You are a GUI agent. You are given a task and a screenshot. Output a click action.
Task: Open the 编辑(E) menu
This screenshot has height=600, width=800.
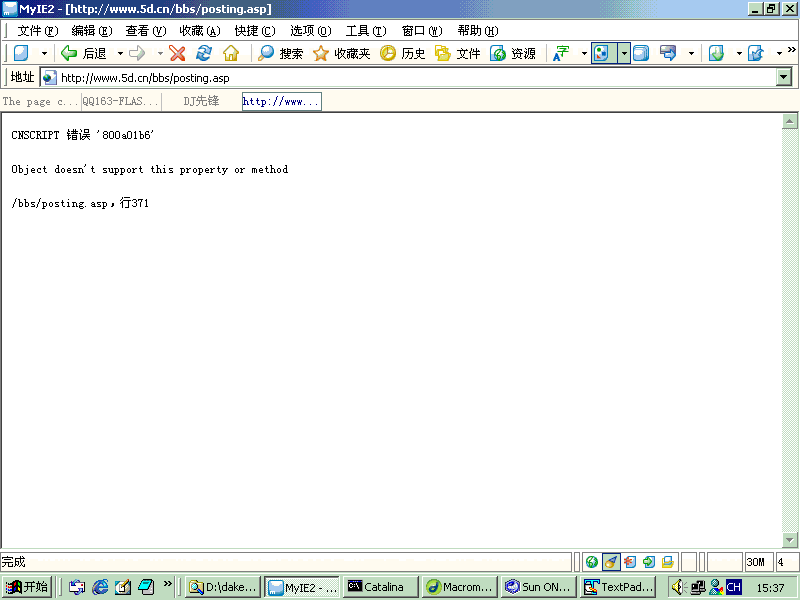tap(92, 31)
